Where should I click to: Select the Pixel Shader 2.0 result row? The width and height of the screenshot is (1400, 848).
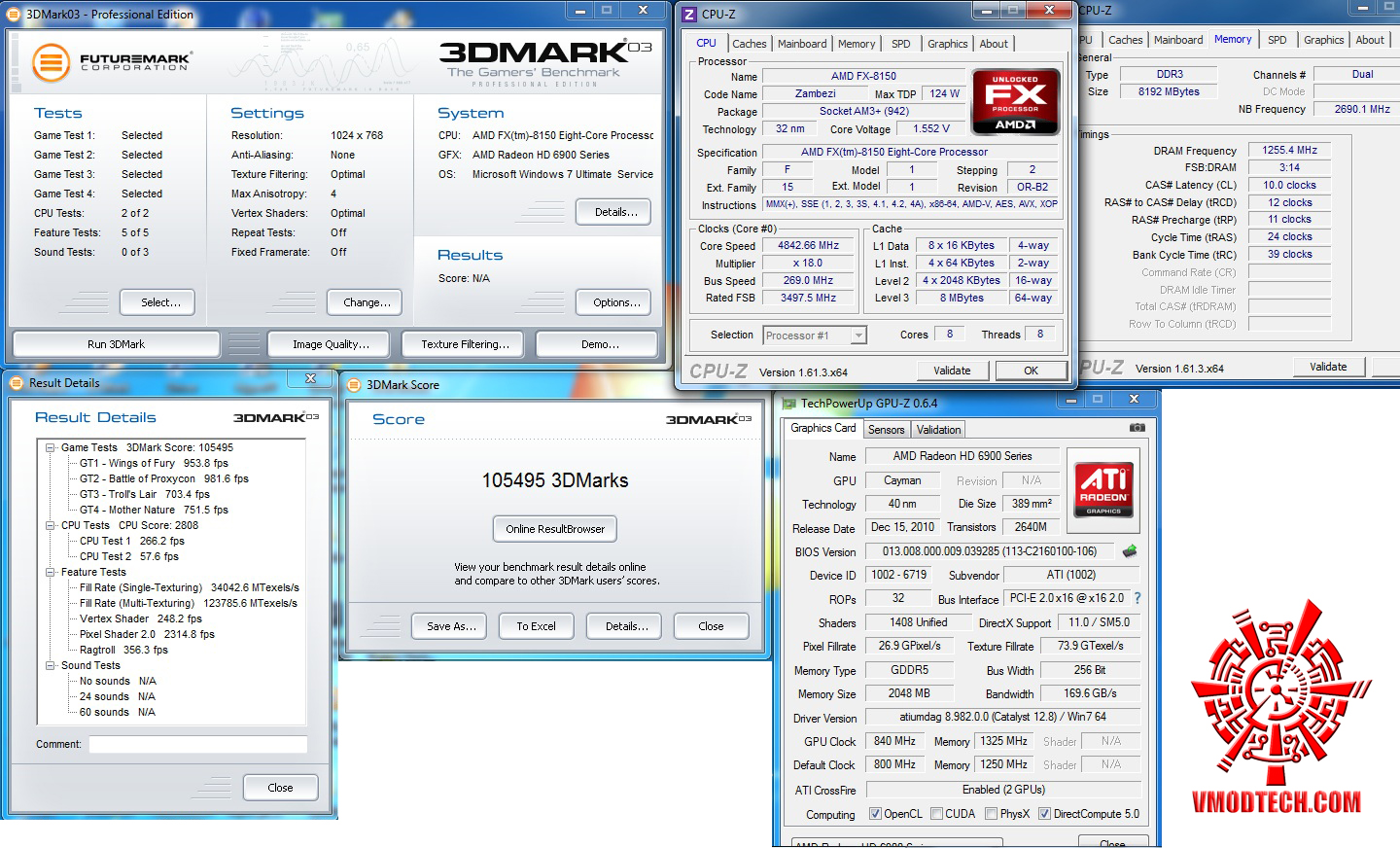point(147,634)
